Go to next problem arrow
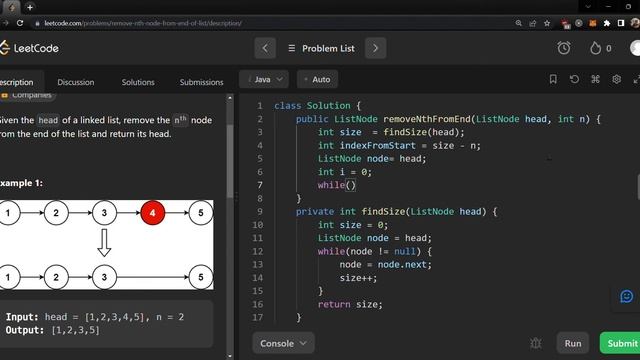This screenshot has height=360, width=640. click(x=376, y=48)
